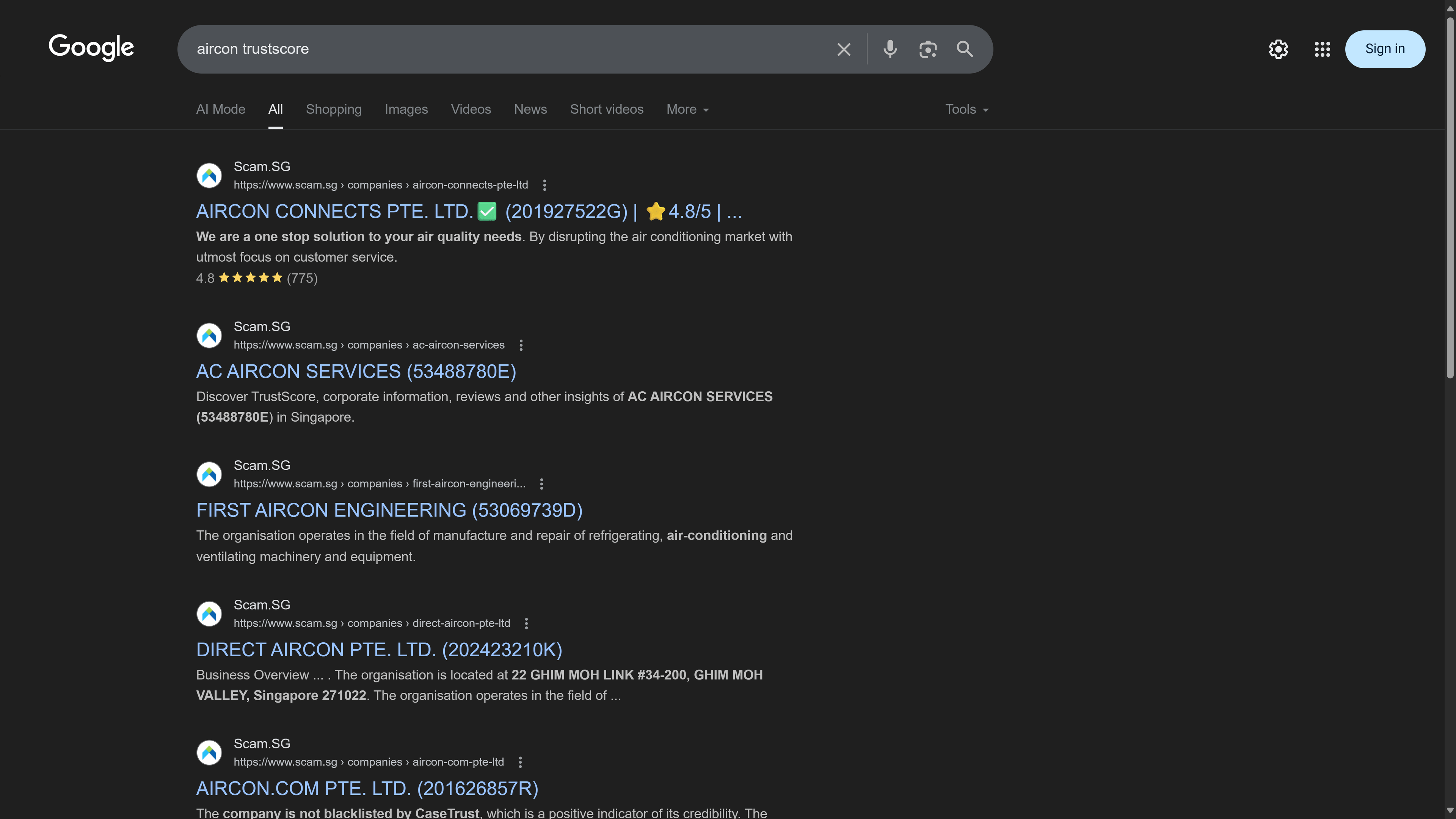Open search by image camera icon

(x=927, y=49)
